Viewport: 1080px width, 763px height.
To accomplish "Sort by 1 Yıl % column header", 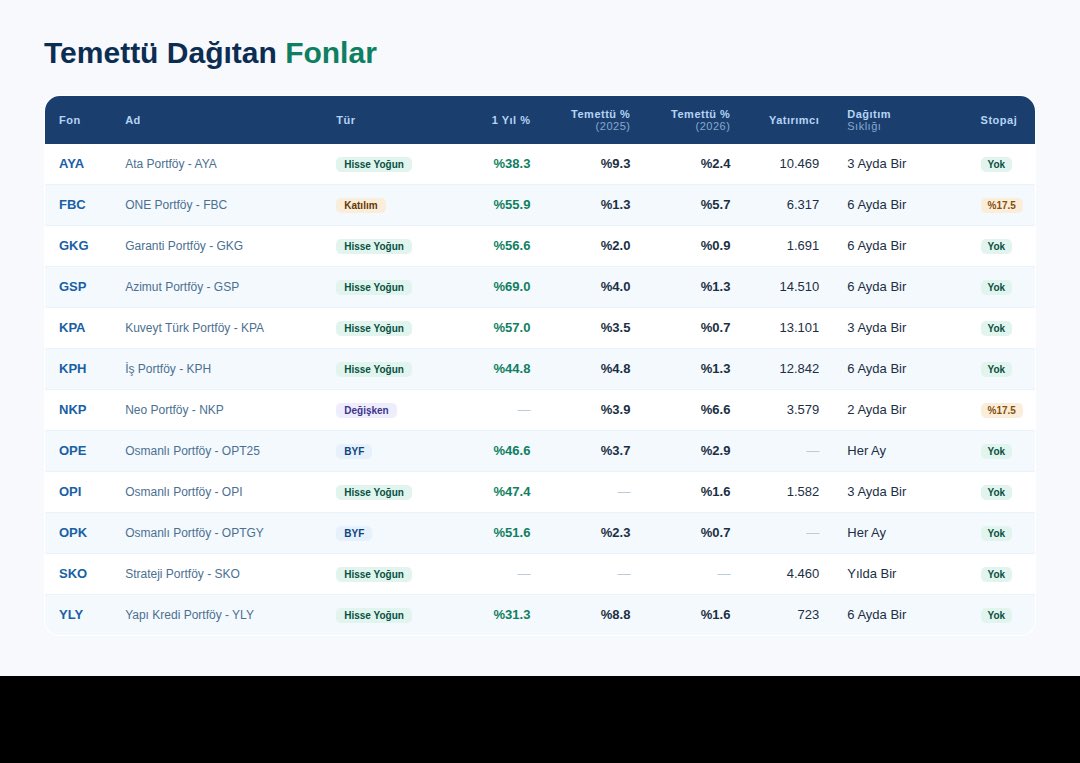I will click(x=510, y=120).
